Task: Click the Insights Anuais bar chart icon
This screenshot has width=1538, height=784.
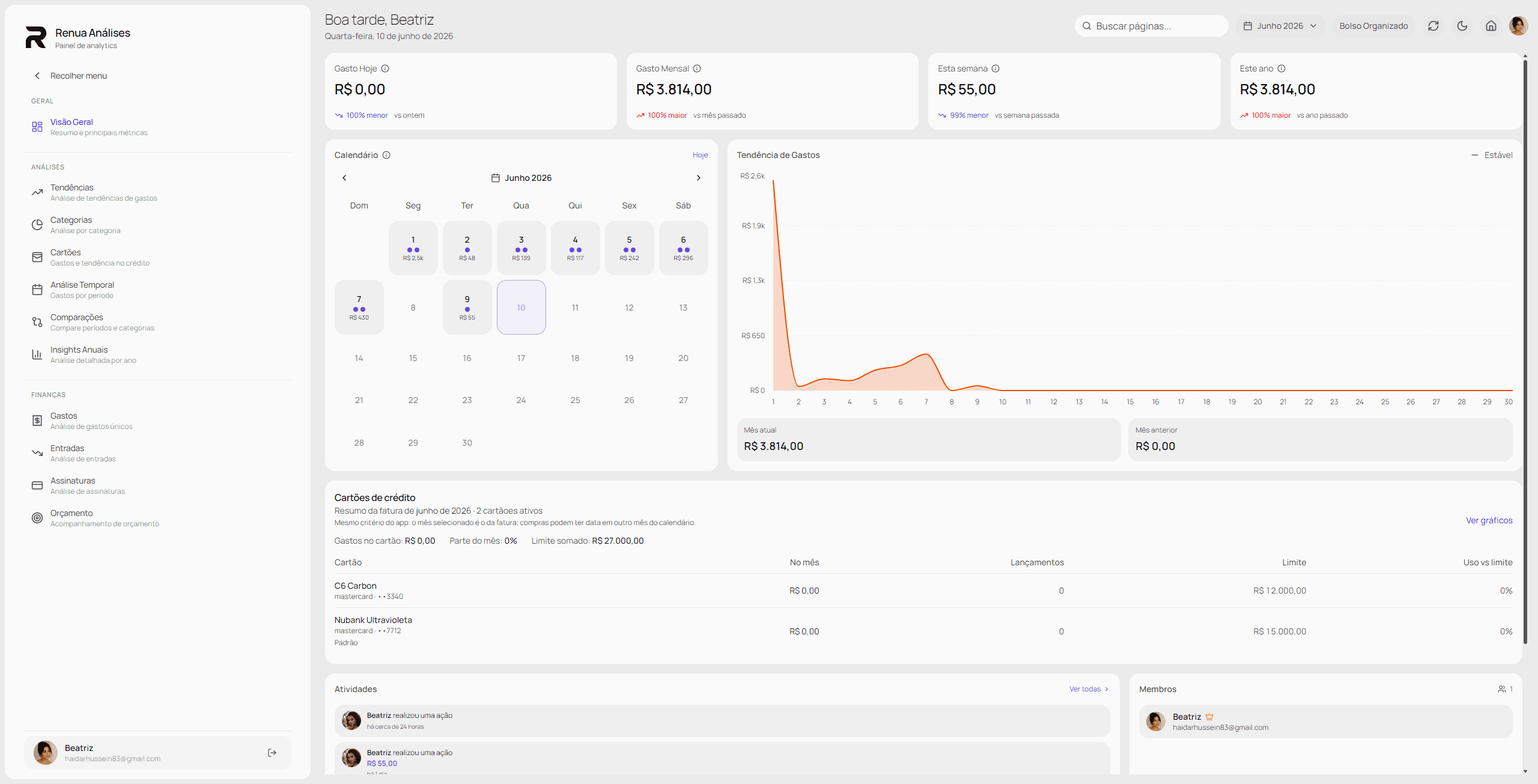Action: pyautogui.click(x=37, y=354)
